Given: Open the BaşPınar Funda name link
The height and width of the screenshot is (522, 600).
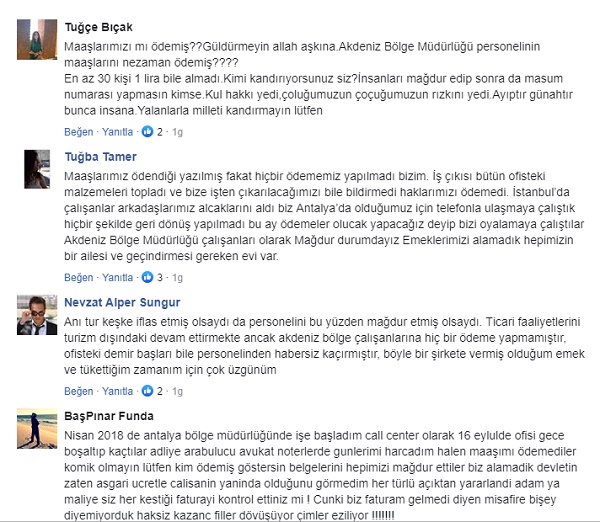Looking at the screenshot, I should pos(109,416).
